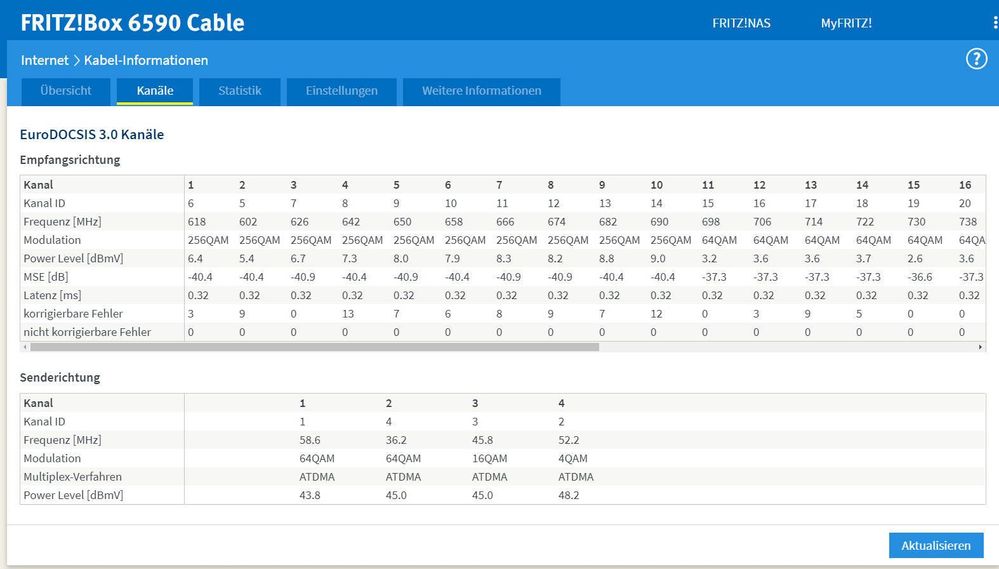
Task: Click the Internet breadcrumb link
Action: pos(45,60)
